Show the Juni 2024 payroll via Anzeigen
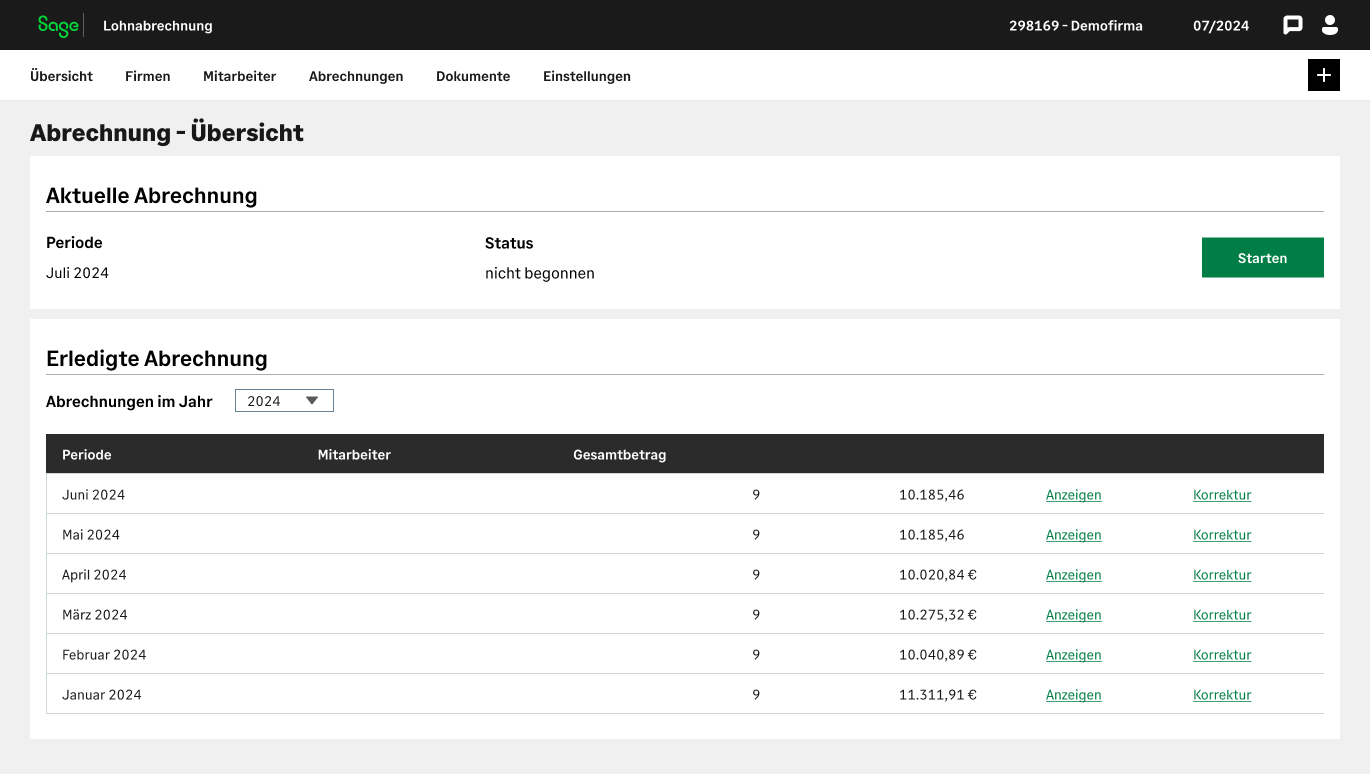Image resolution: width=1370 pixels, height=774 pixels. pyautogui.click(x=1073, y=495)
